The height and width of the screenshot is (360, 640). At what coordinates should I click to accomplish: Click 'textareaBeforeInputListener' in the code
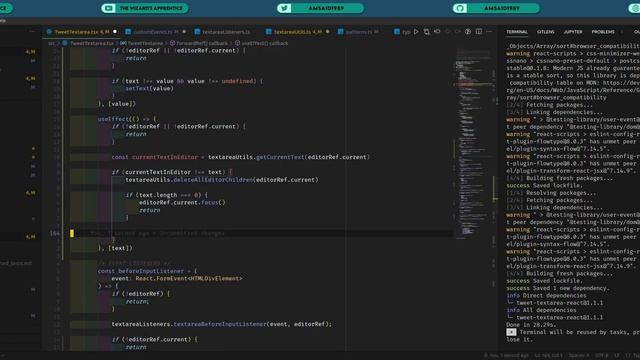point(220,324)
